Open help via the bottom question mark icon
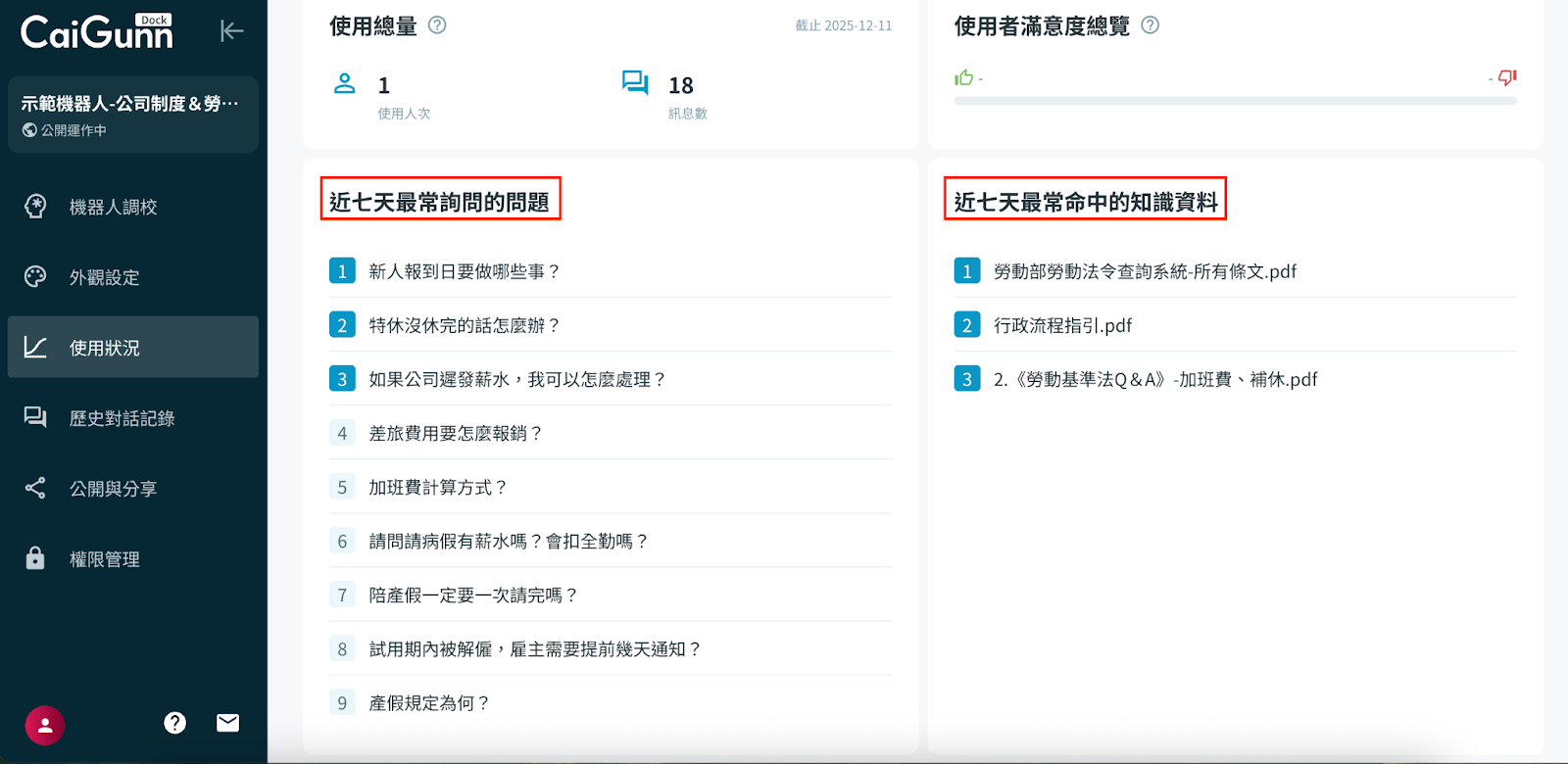The width and height of the screenshot is (1568, 764). click(175, 723)
